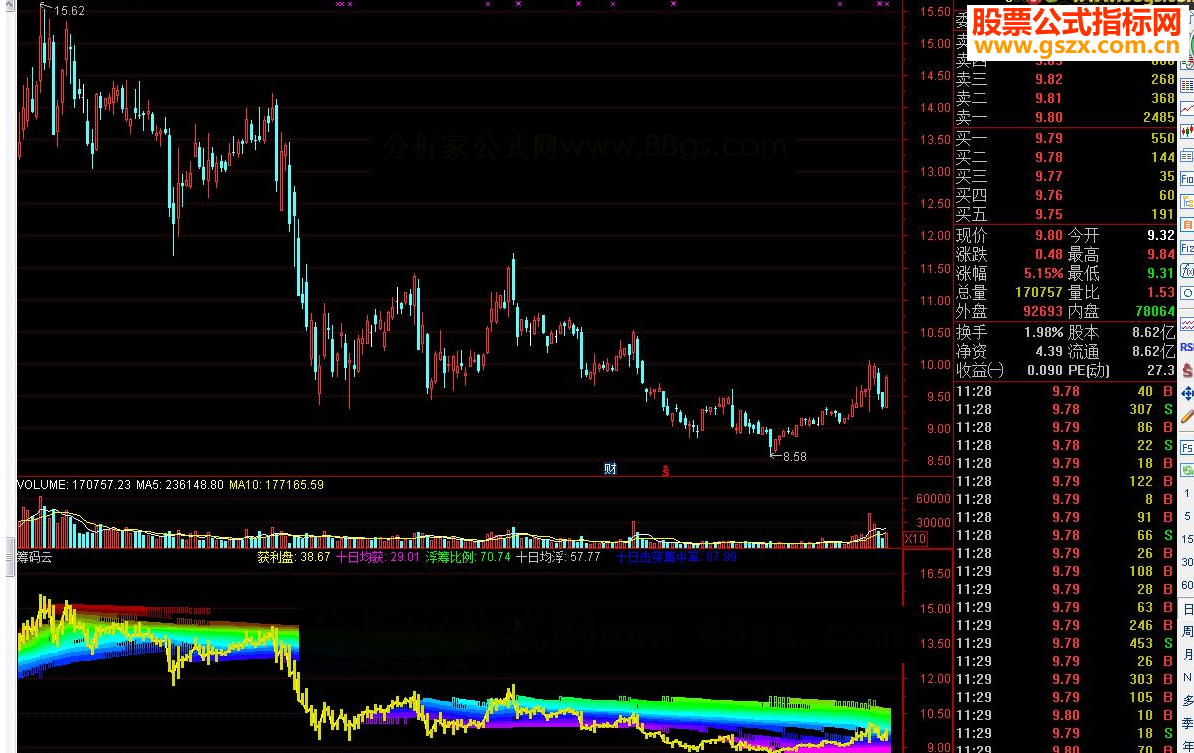The width and height of the screenshot is (1194, 753).
Task: Click the red $ marker under the chart
Action: tap(666, 471)
